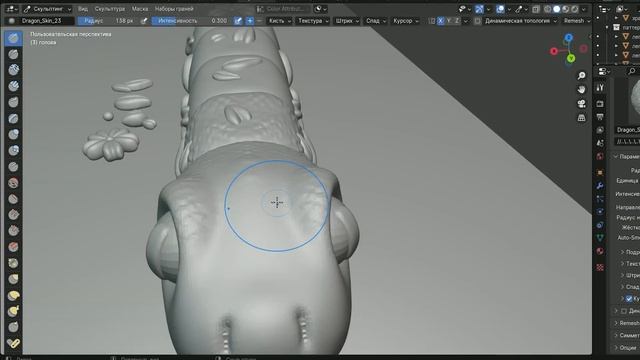Click the viewport zoom magnifier icon
The image size is (640, 360).
tap(582, 76)
